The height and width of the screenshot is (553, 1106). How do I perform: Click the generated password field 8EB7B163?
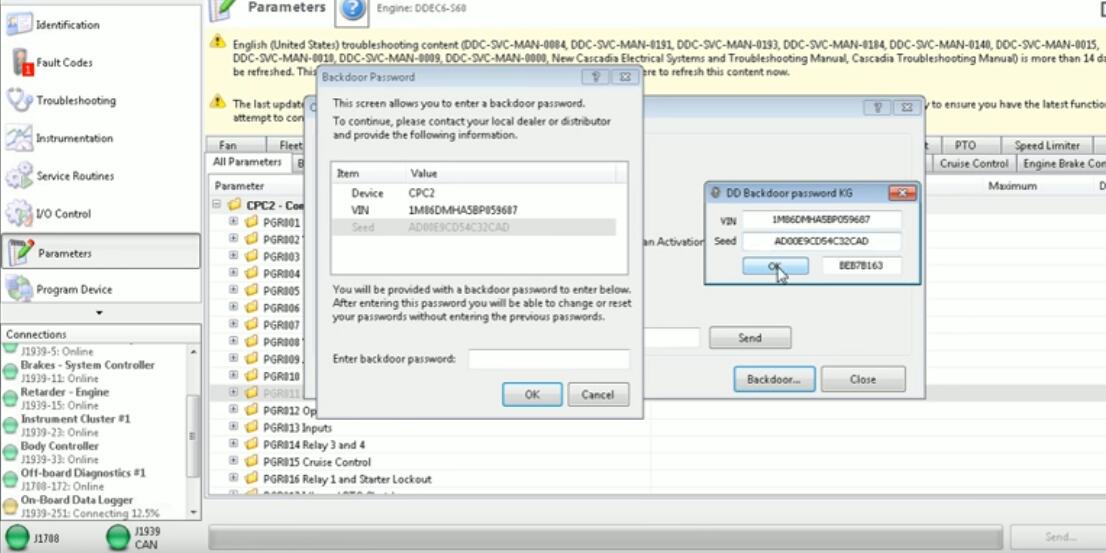coord(861,266)
